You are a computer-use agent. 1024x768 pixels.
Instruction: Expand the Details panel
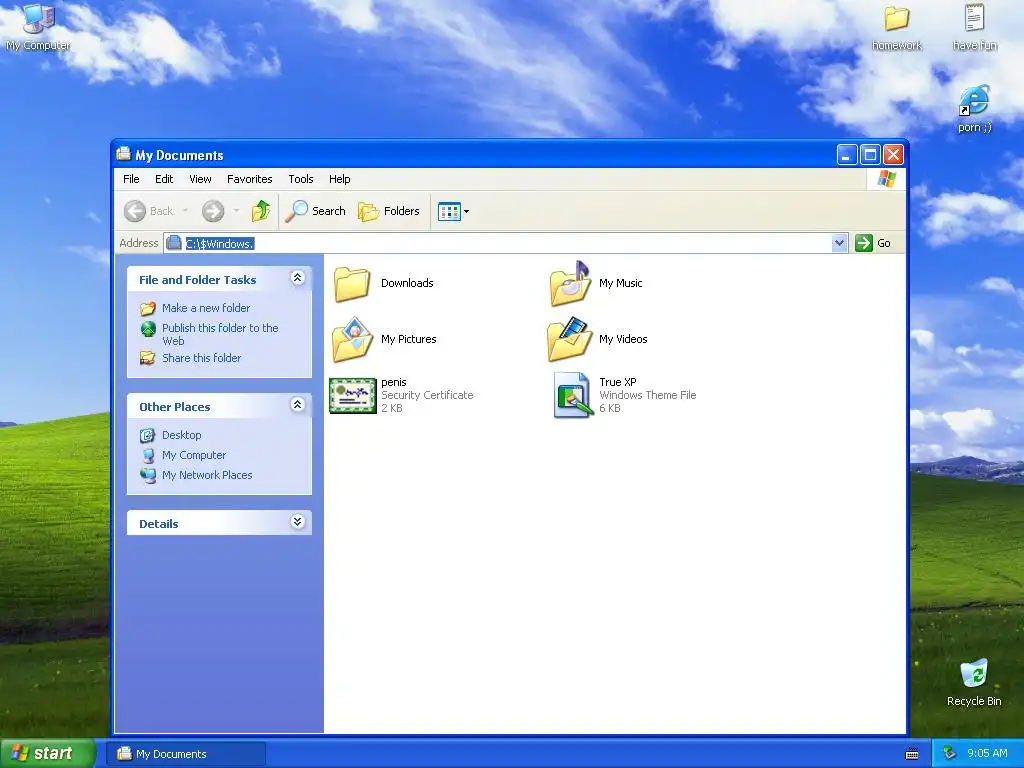click(297, 522)
